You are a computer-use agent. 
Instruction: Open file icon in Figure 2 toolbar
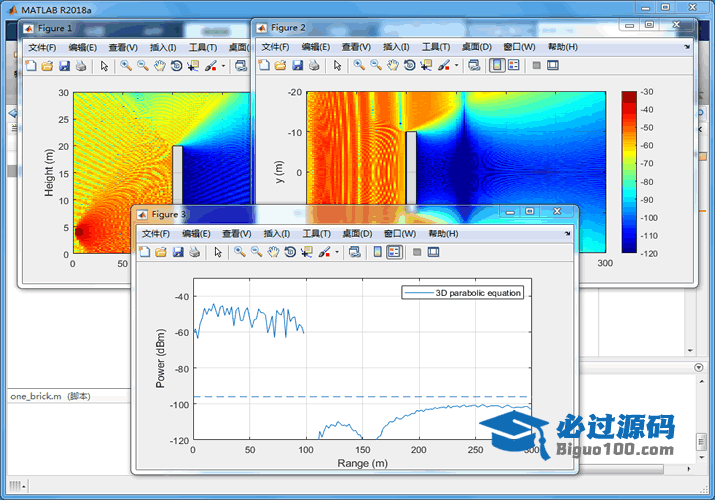click(x=280, y=65)
